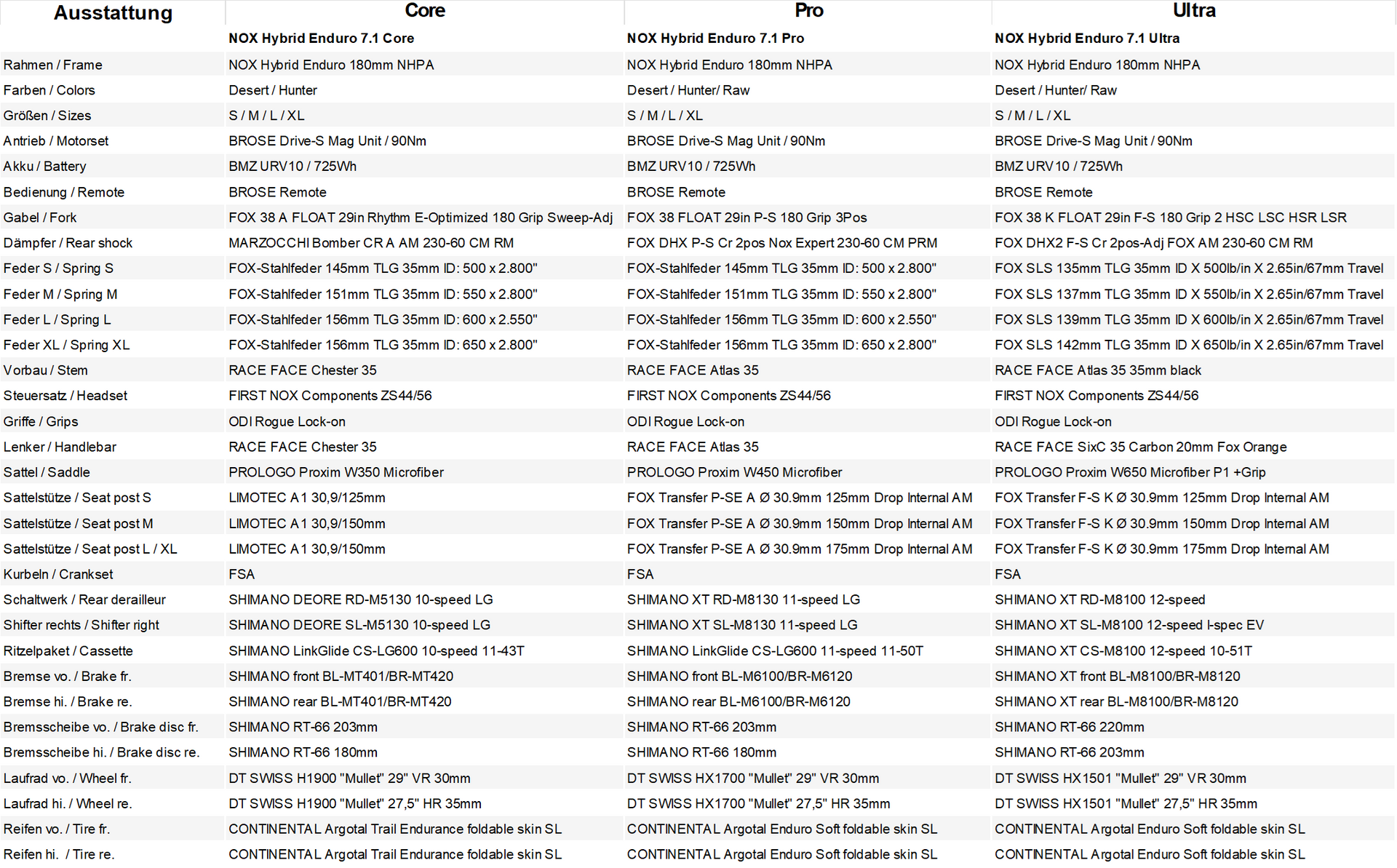Viewport: 1397px width, 868px height.
Task: Click FOX DHX2 F-S Cr 2pos-Adj cell
Action: 1154,243
